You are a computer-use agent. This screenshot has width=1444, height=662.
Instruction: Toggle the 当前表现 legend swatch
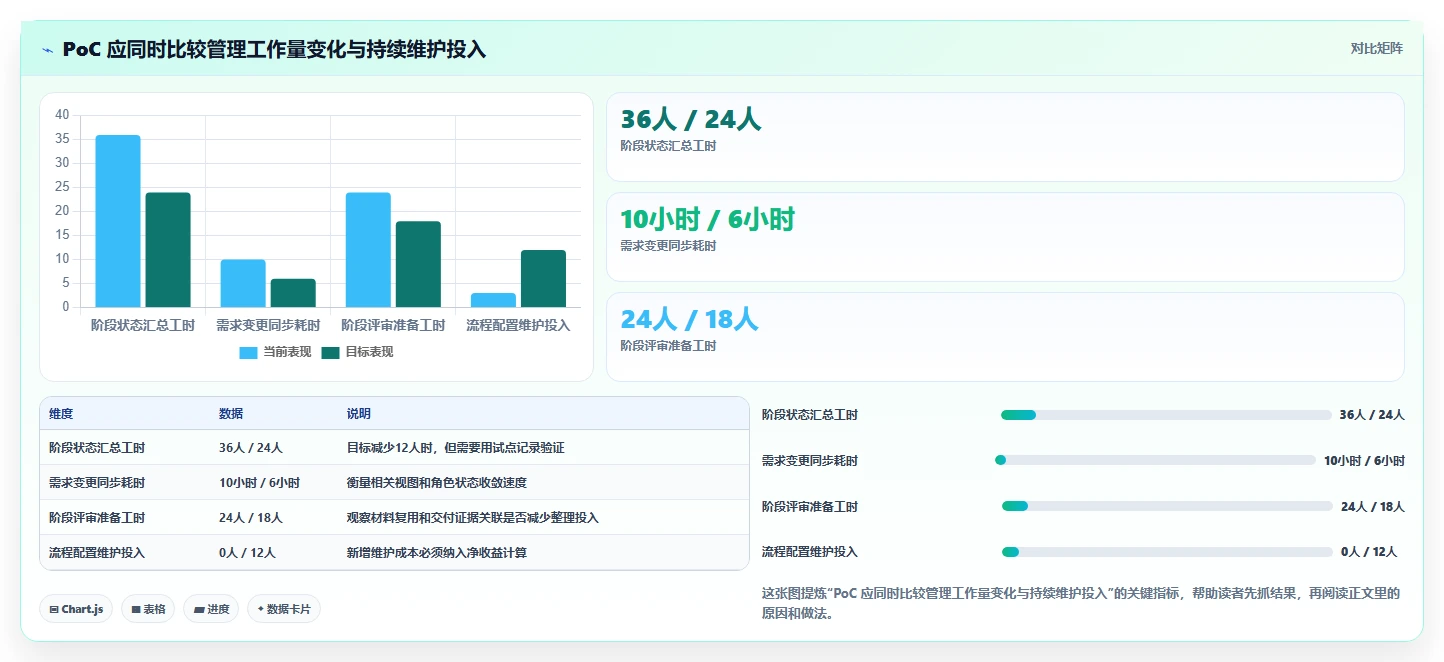coord(248,352)
